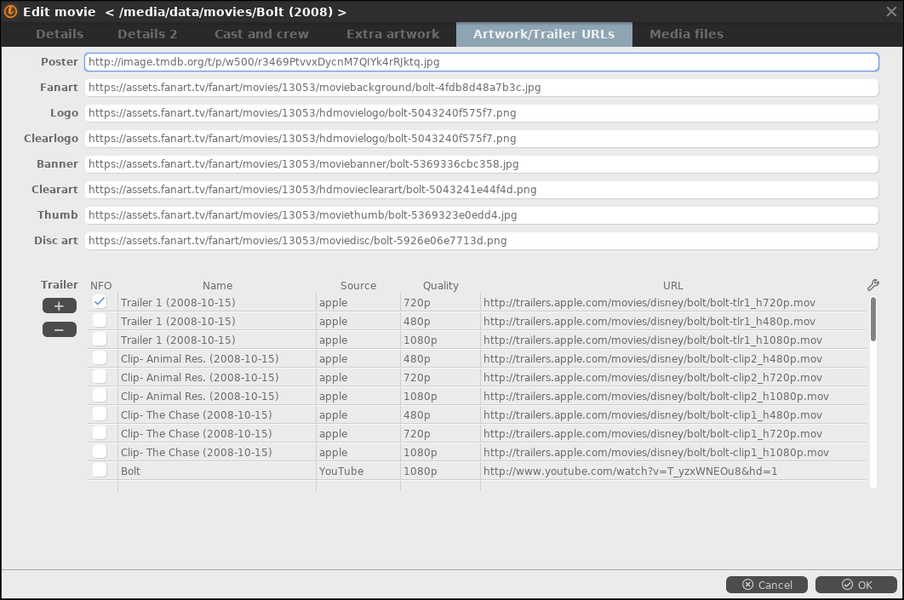Click the Disc art URL field
This screenshot has width=904, height=600.
pos(481,241)
